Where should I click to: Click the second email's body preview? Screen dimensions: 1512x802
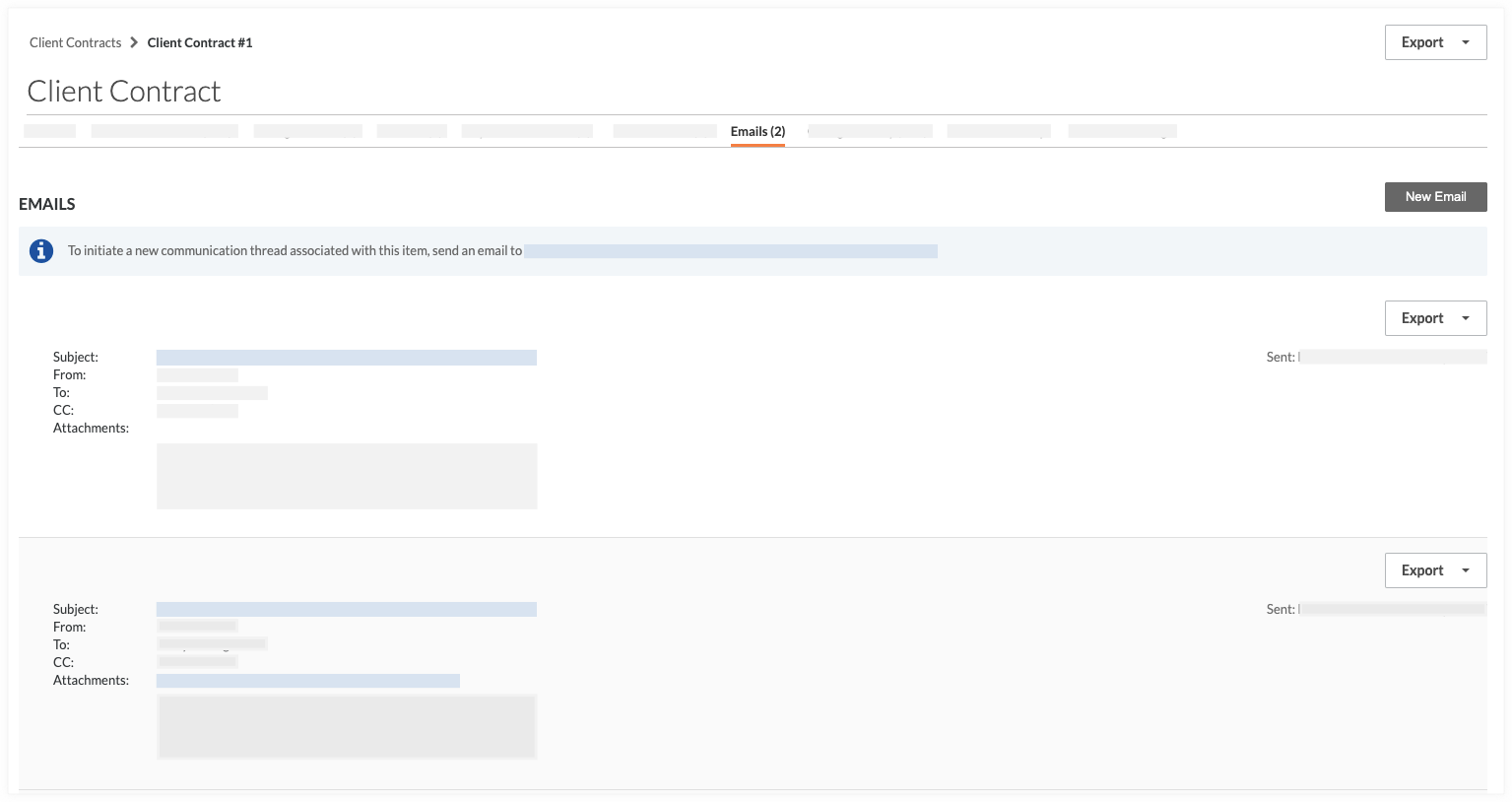[x=347, y=727]
